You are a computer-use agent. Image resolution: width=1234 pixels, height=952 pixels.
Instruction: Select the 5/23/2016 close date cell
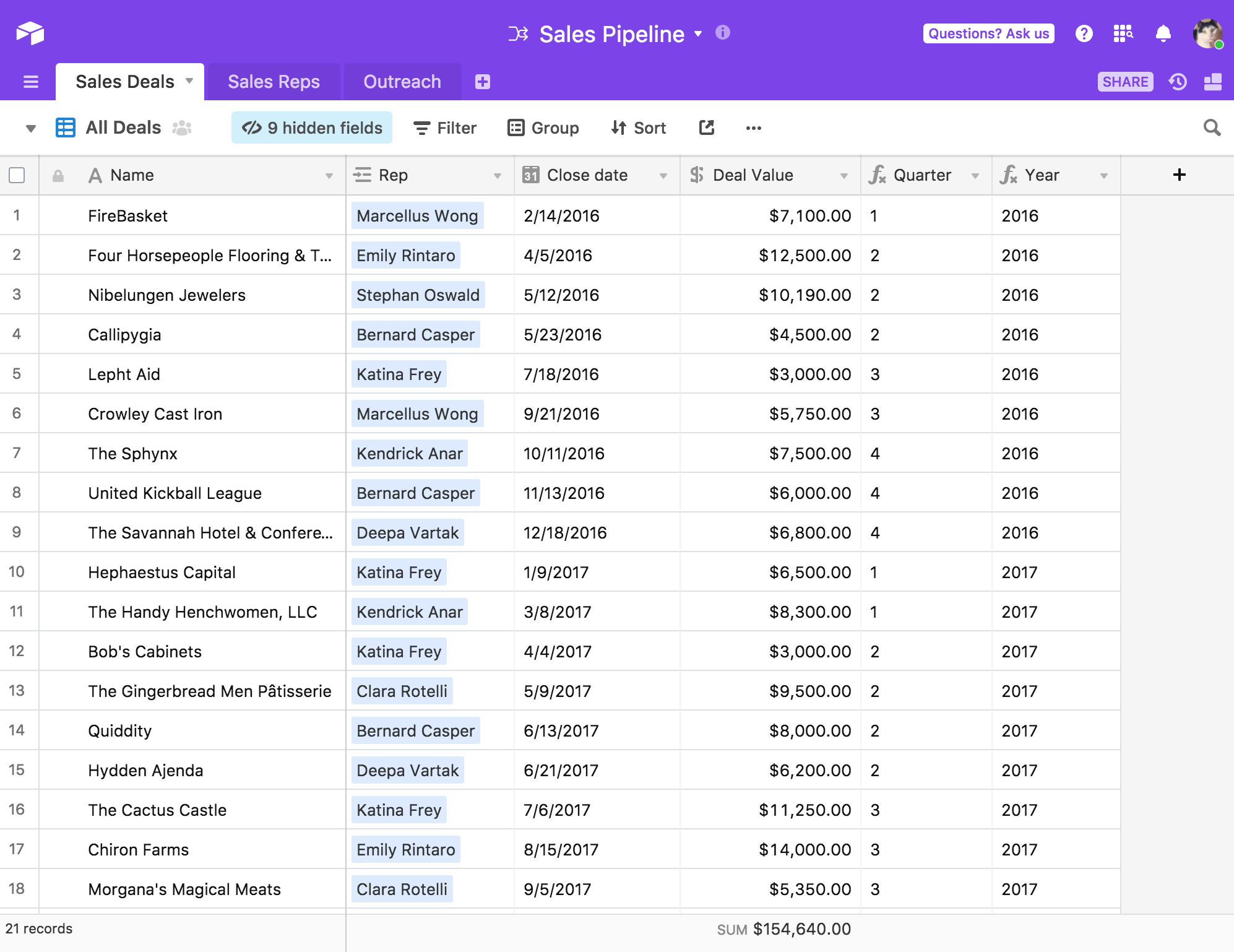(597, 334)
